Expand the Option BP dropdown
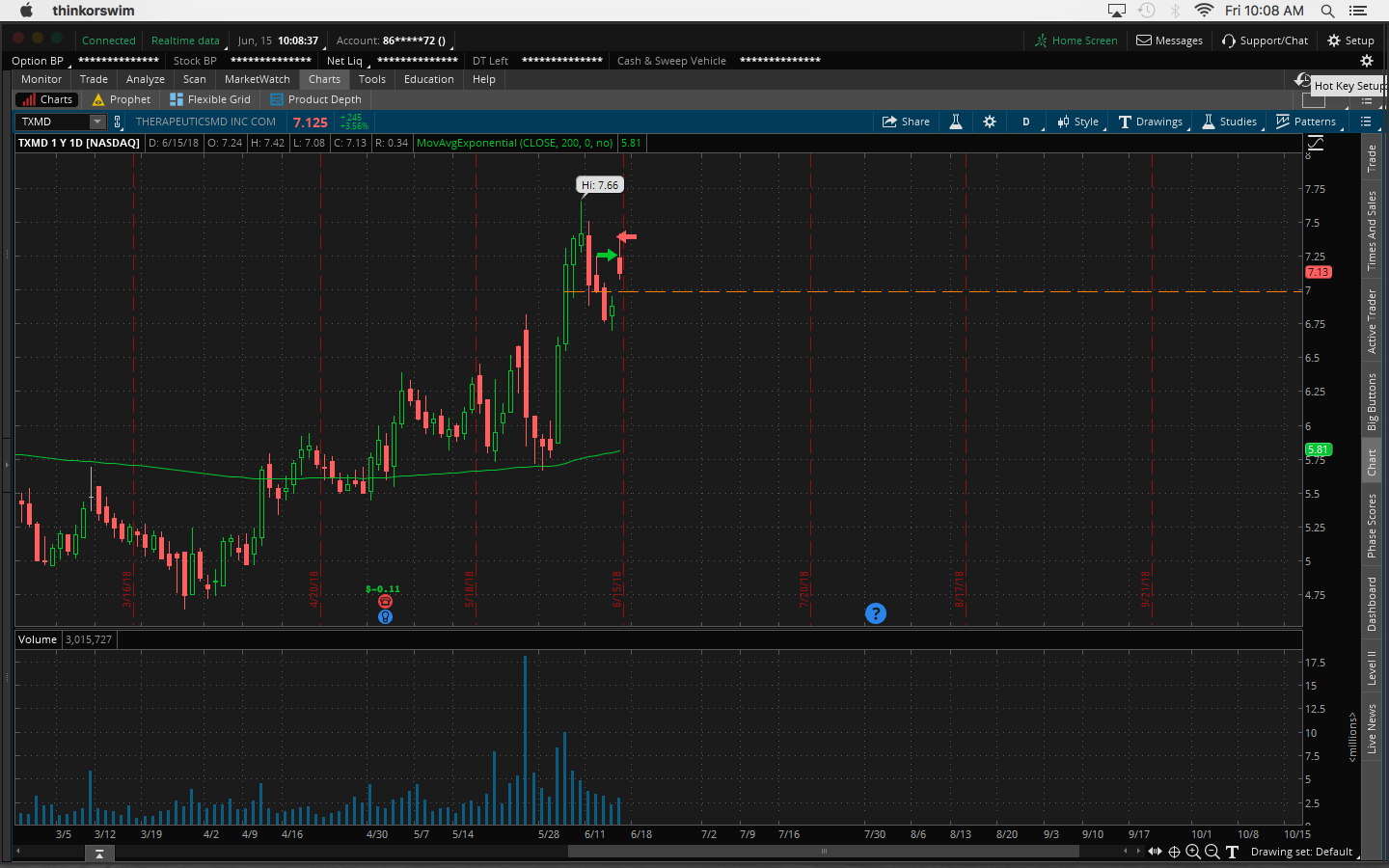The height and width of the screenshot is (868, 1389). click(x=40, y=61)
